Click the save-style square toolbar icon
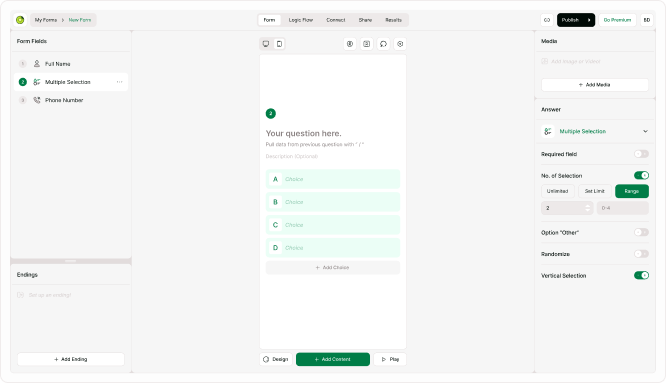 click(367, 44)
